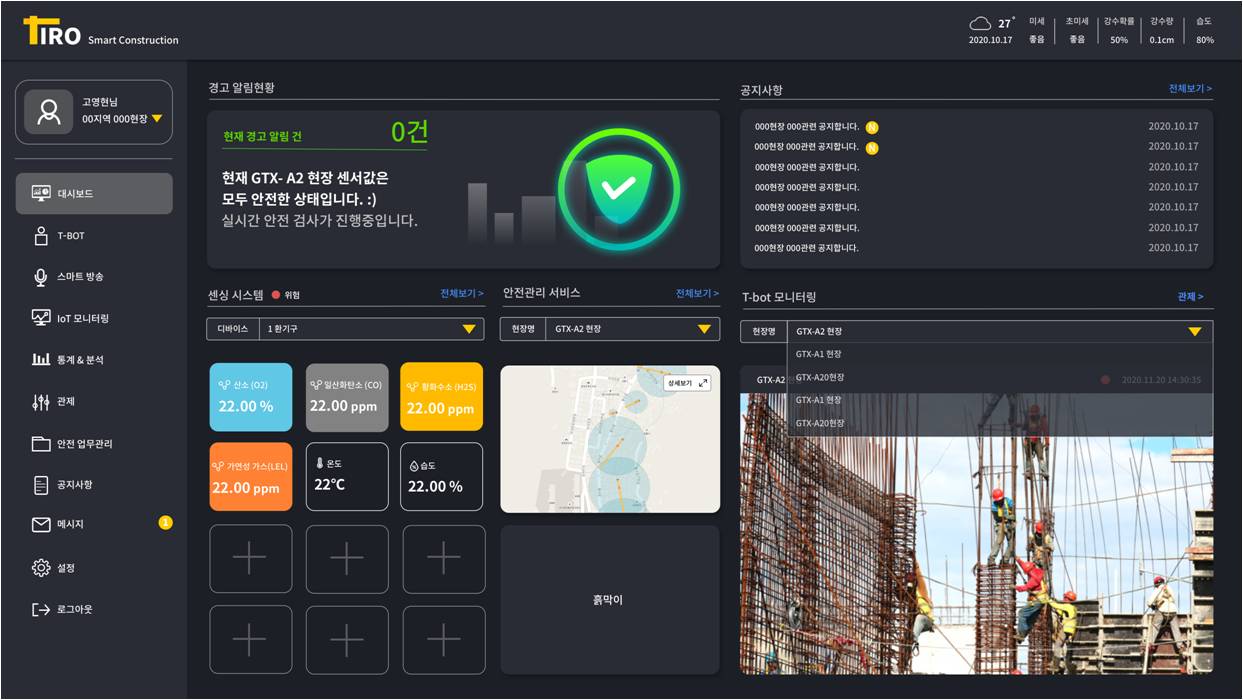The width and height of the screenshot is (1243, 700).
Task: Expand the user site dropdown arrow beside 00지역 000현장
Action: pos(157,119)
